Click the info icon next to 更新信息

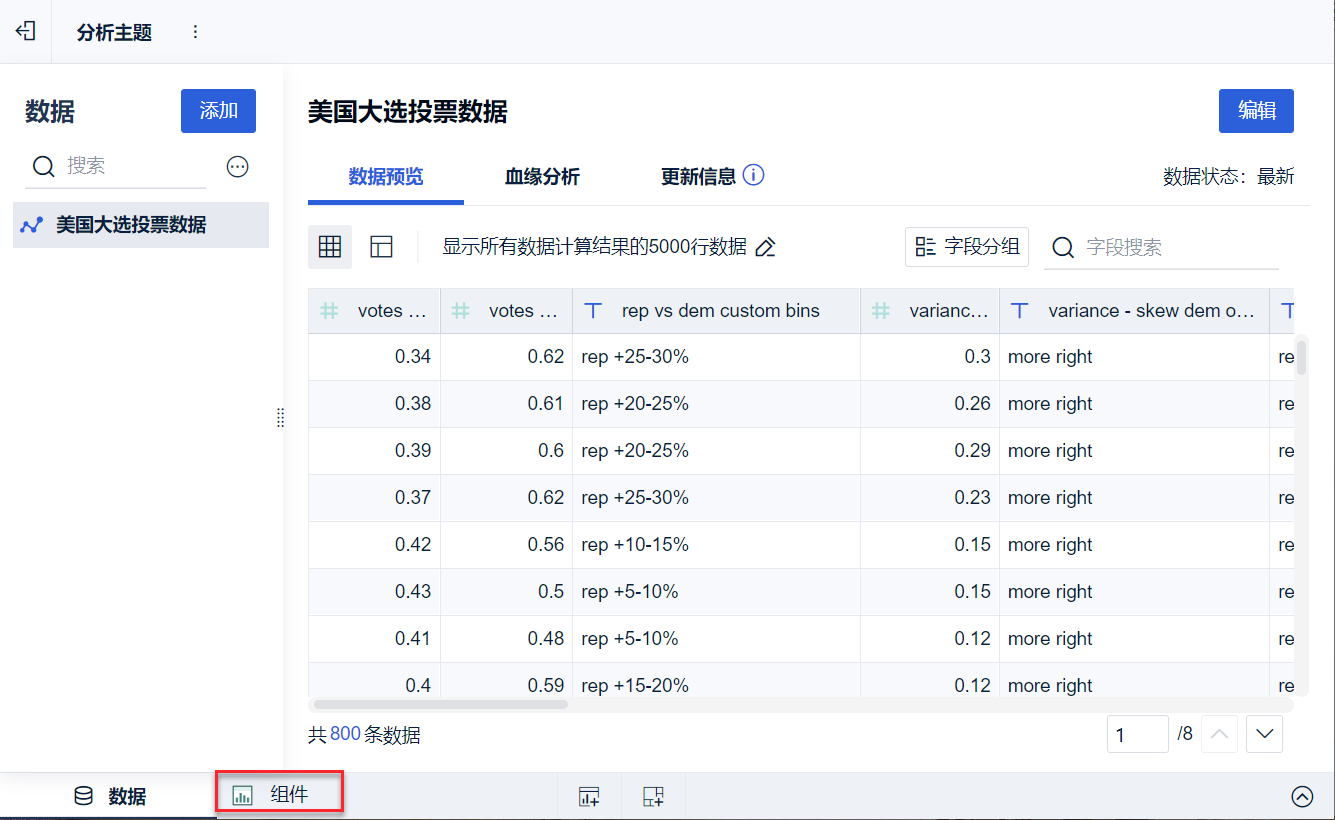(x=754, y=176)
